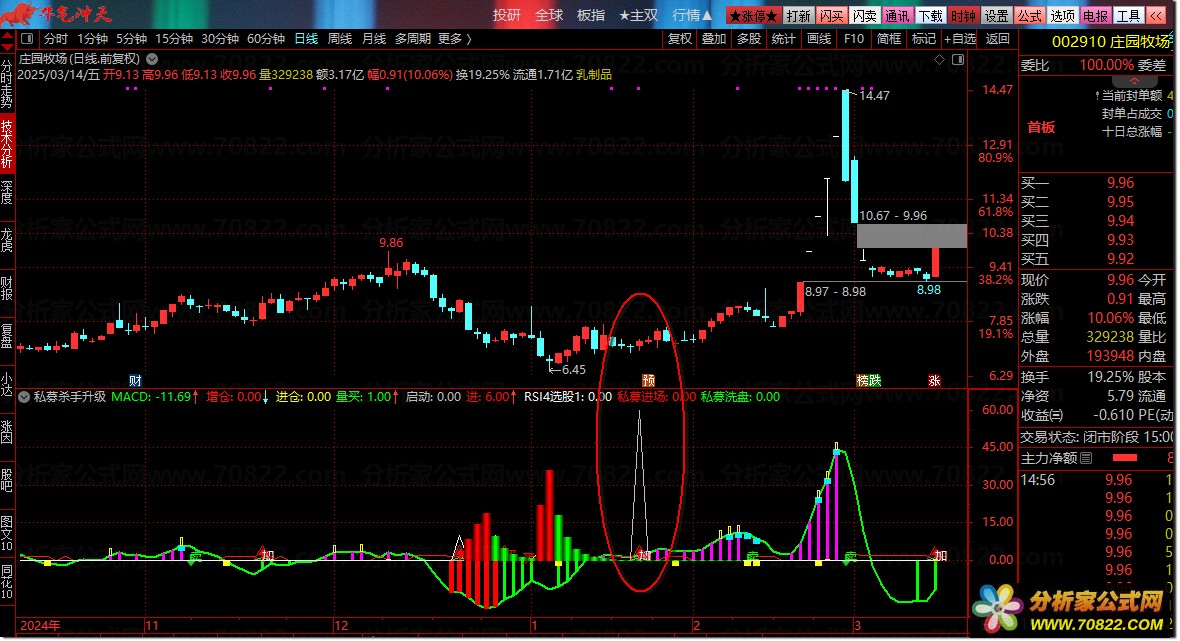Switch to 60分钟 period view
1180x641 pixels.
266,39
